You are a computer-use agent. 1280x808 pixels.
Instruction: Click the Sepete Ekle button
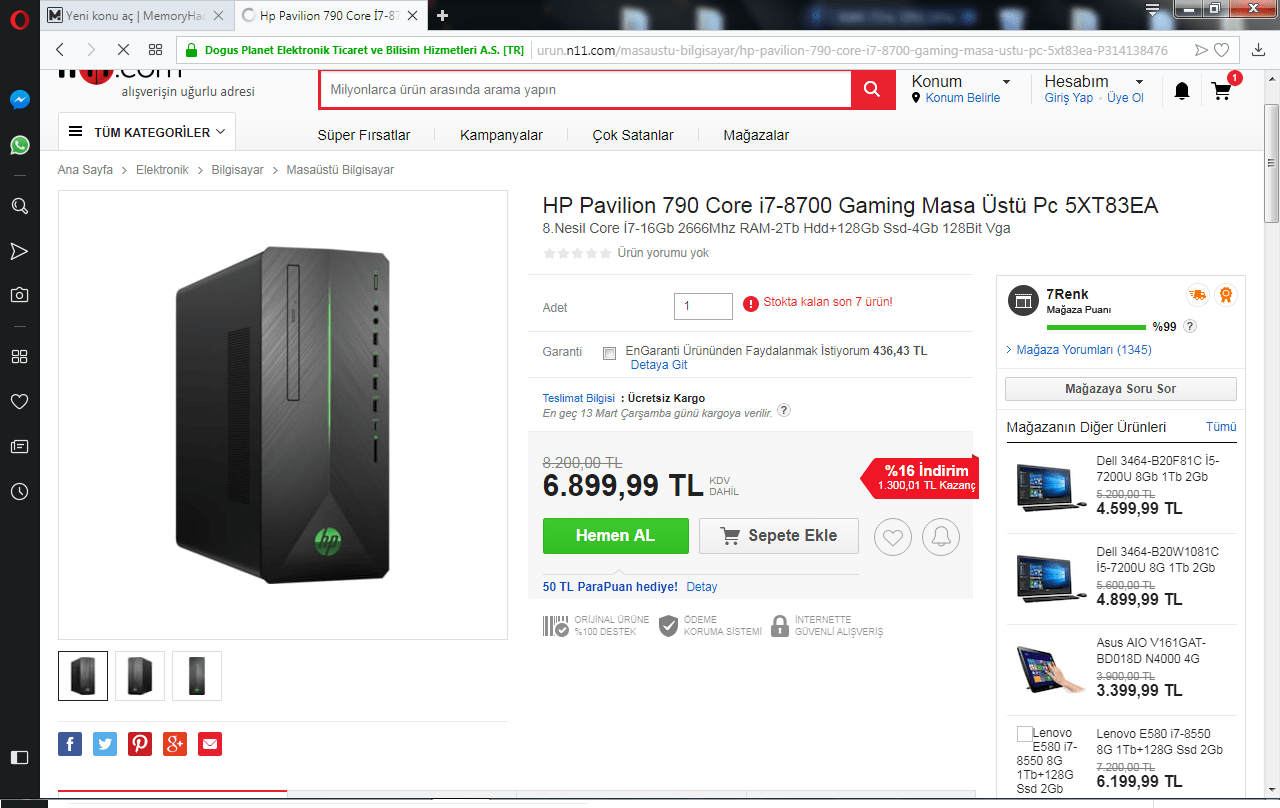pyautogui.click(x=779, y=536)
